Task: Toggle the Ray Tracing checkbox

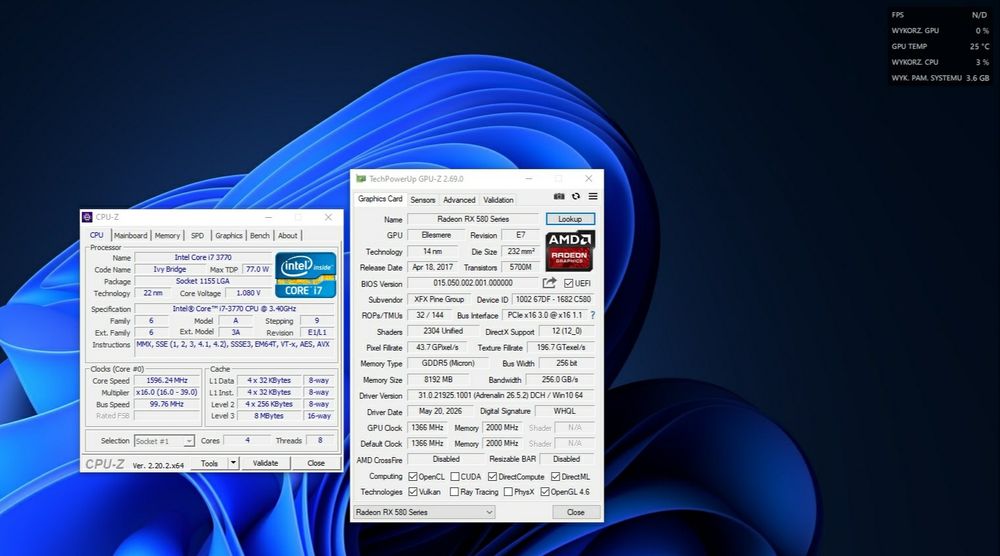Action: [x=454, y=492]
